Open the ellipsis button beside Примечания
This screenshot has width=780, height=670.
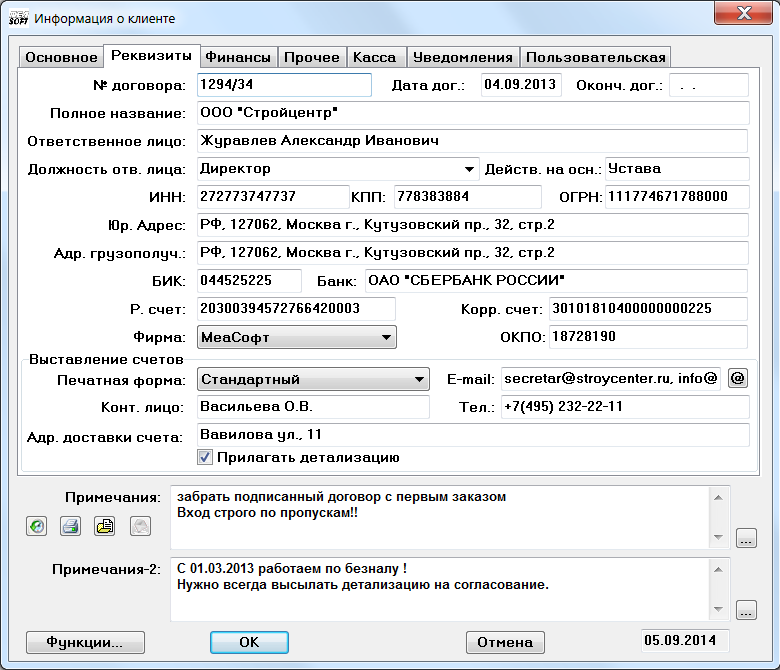(746, 538)
